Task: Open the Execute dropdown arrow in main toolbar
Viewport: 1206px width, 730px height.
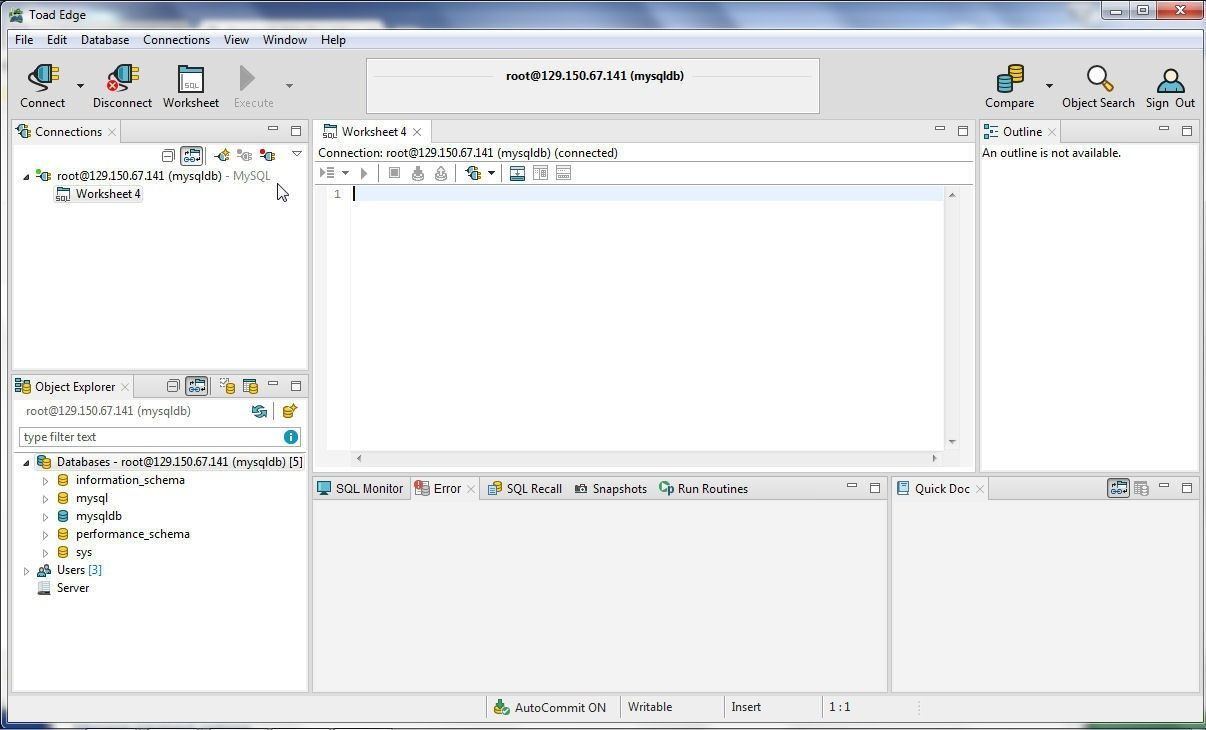Action: click(x=289, y=86)
